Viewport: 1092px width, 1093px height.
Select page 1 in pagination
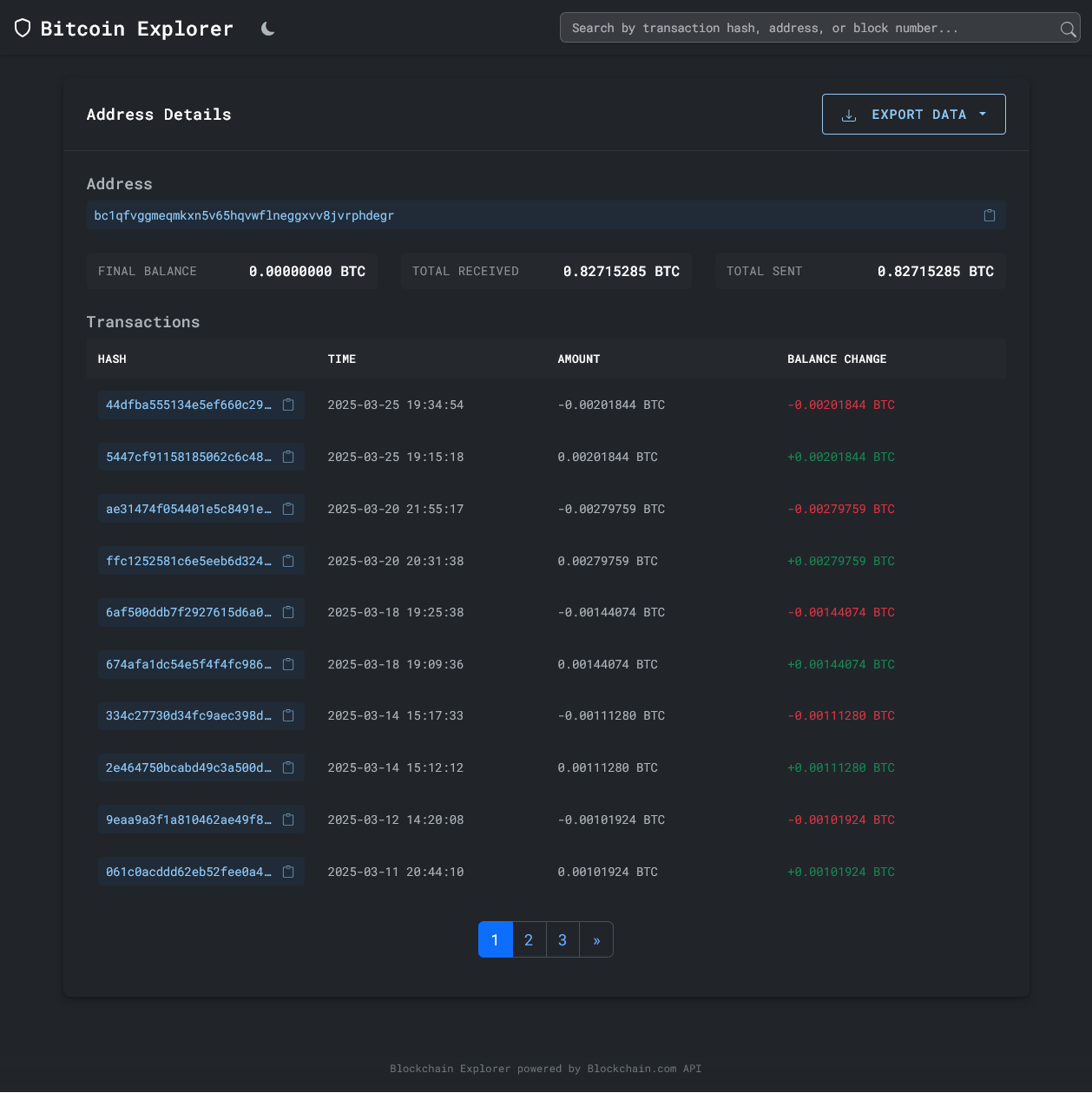[495, 939]
